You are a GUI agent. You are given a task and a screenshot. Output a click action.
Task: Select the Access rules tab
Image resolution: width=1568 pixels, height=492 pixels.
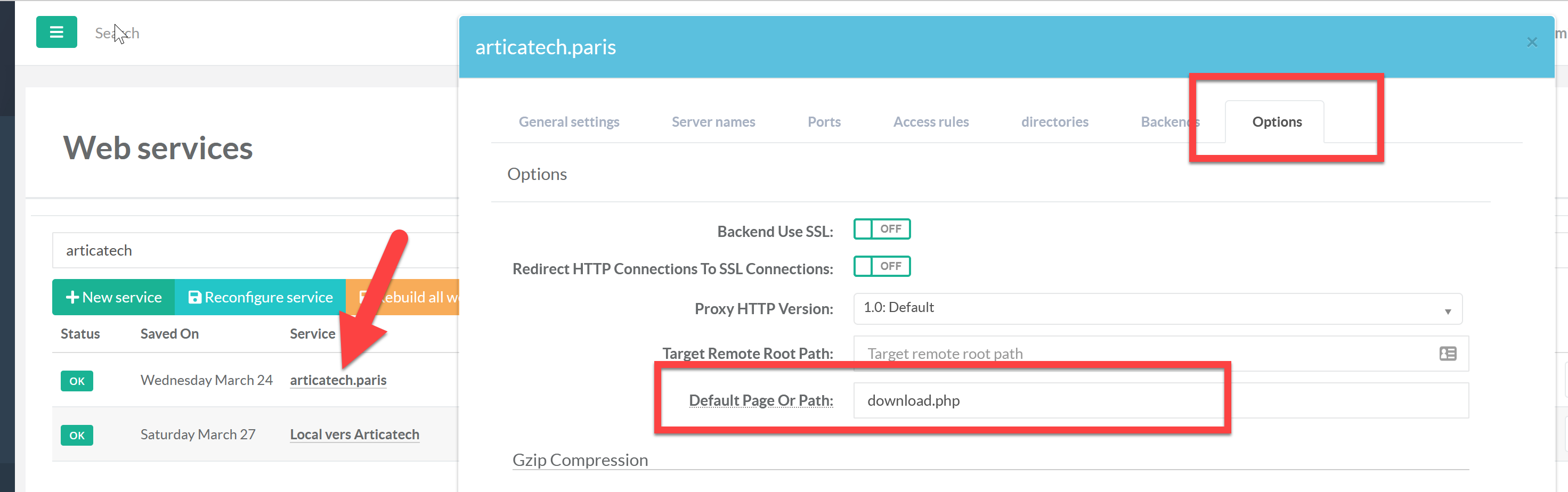(x=930, y=121)
